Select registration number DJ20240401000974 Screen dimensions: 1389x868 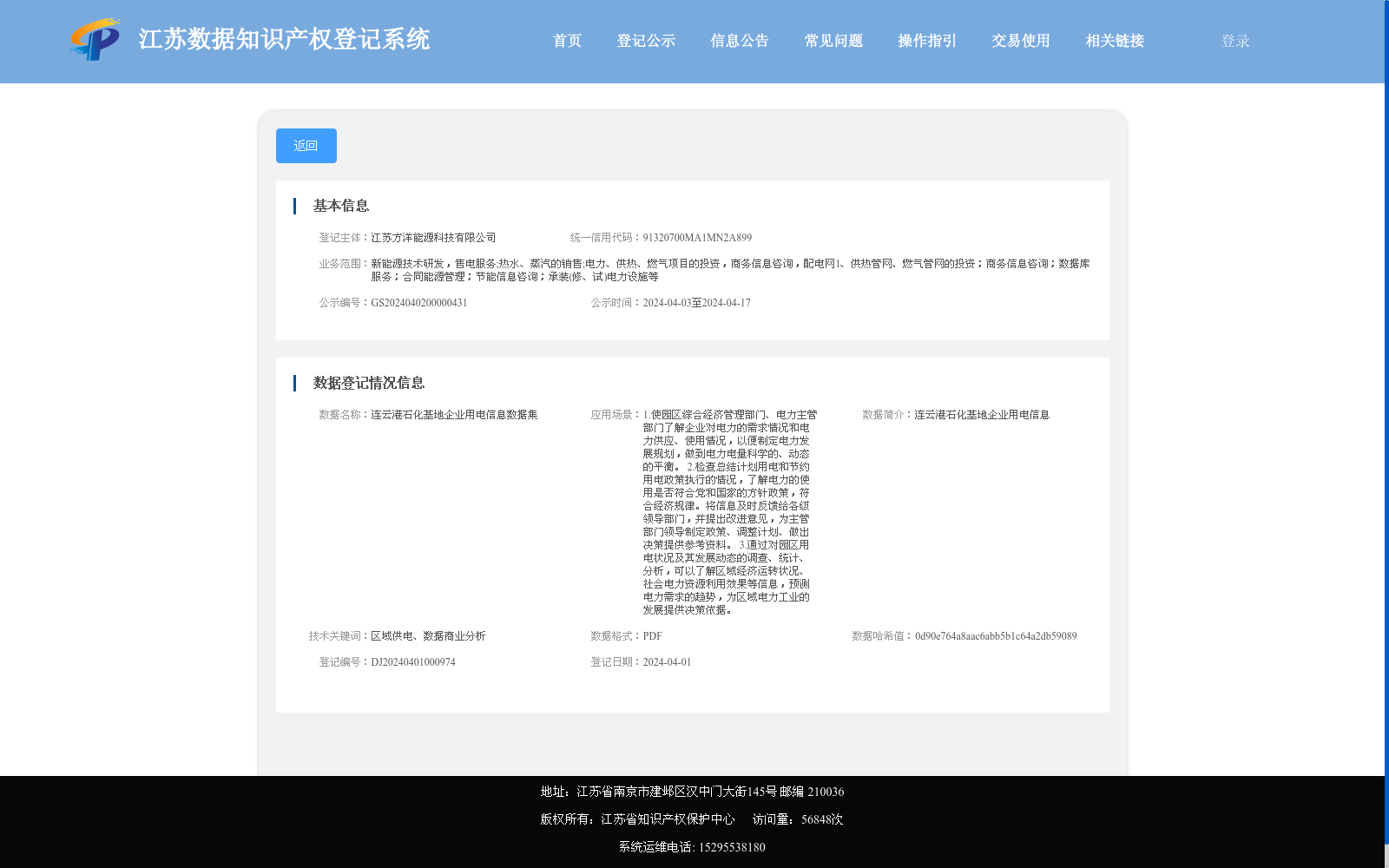pyautogui.click(x=413, y=662)
